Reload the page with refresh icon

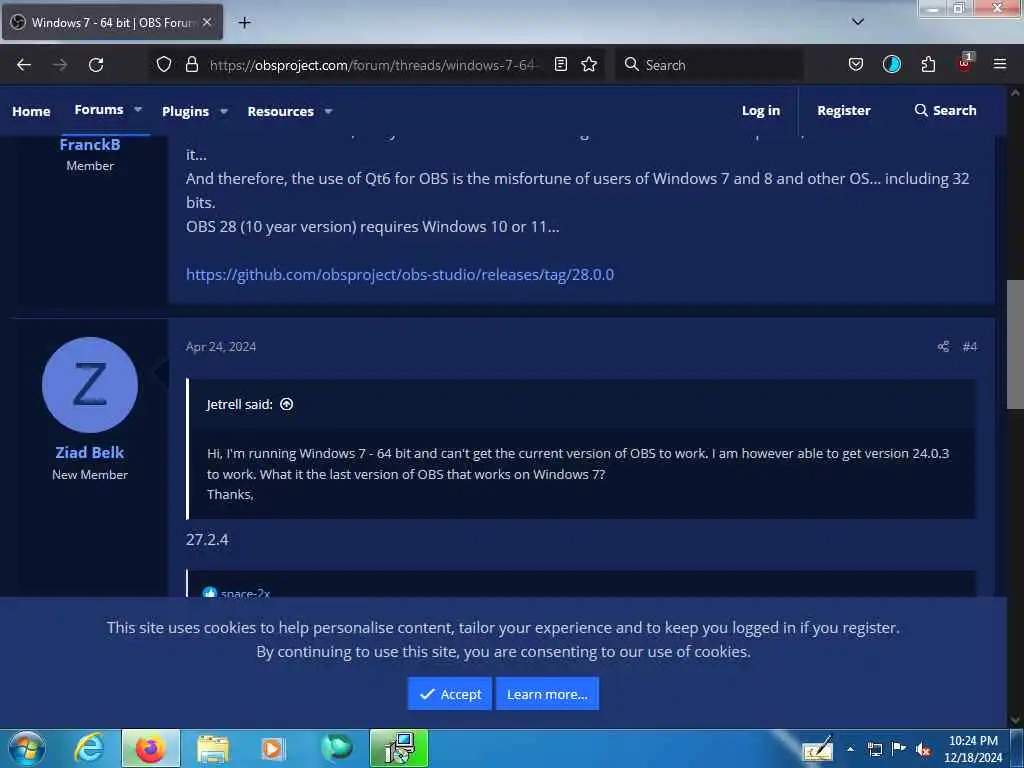click(x=96, y=65)
